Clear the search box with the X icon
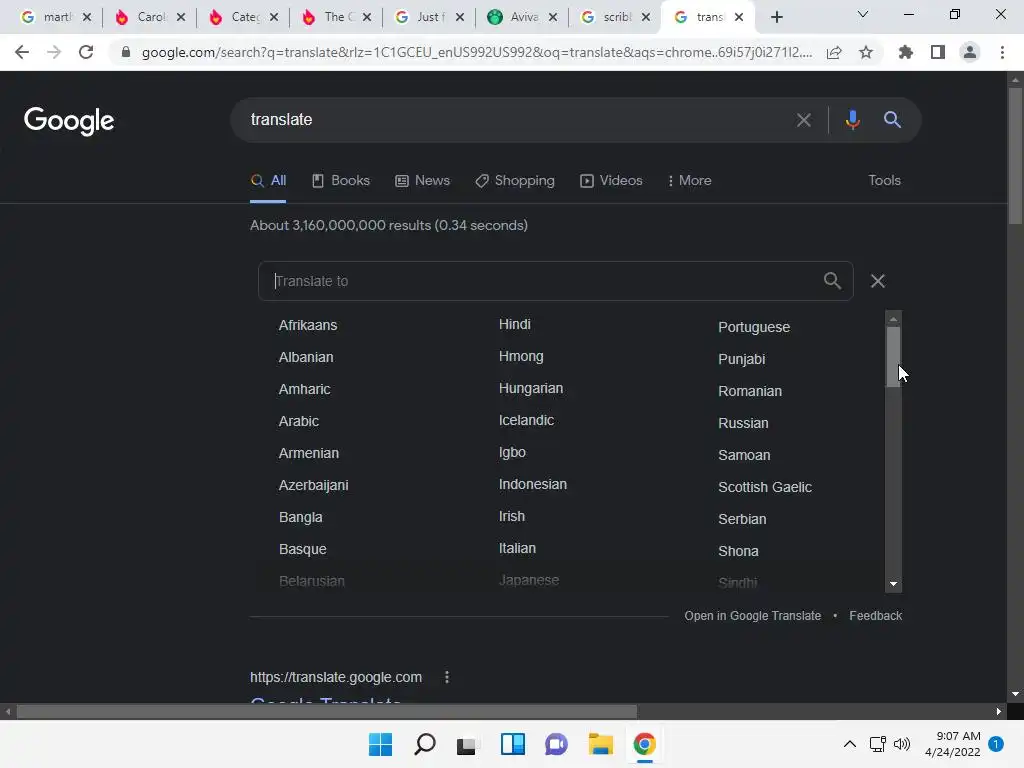 tap(804, 120)
